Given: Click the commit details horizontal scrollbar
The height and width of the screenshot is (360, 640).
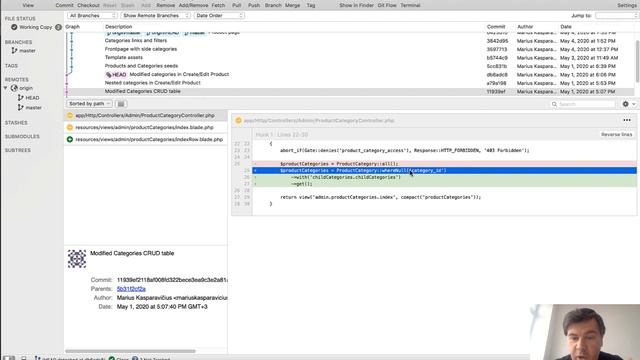Looking at the screenshot, I should [130, 351].
